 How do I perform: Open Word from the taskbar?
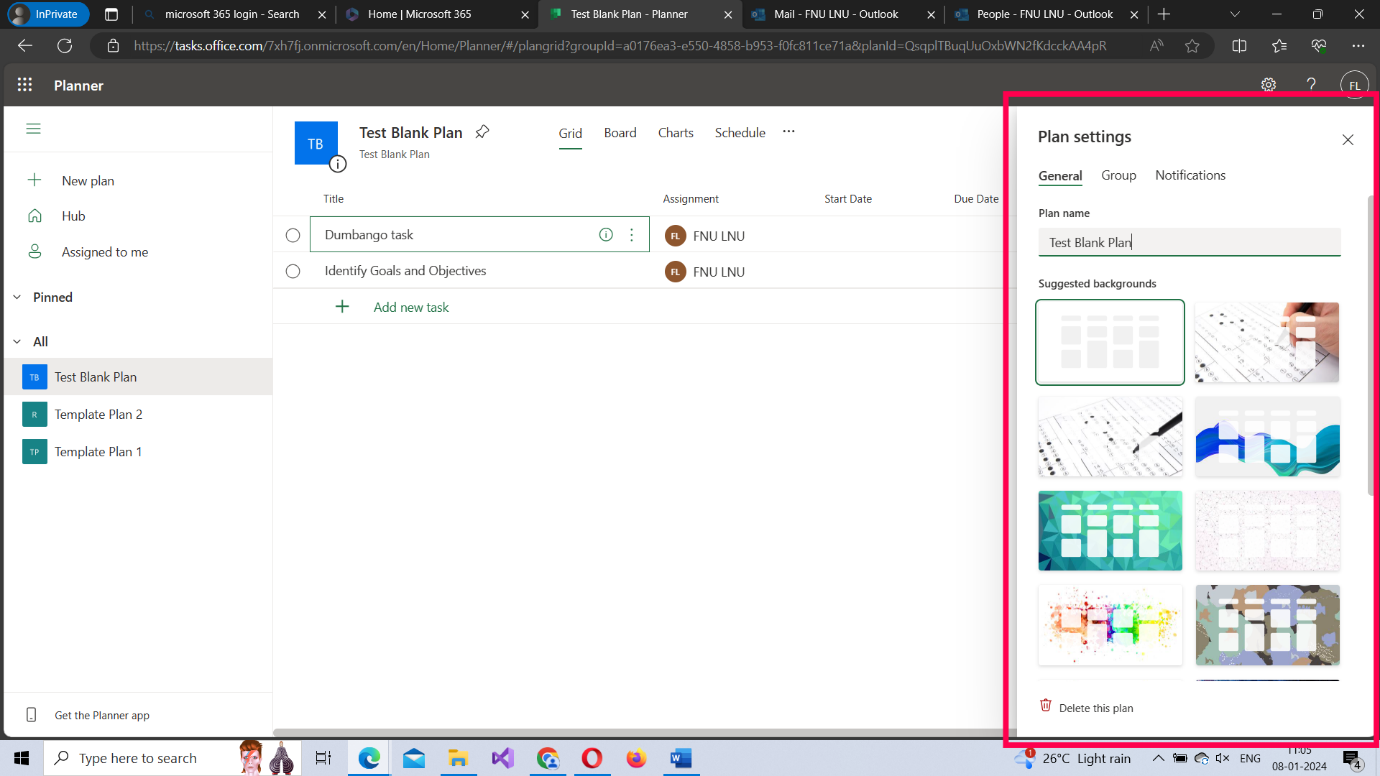681,758
